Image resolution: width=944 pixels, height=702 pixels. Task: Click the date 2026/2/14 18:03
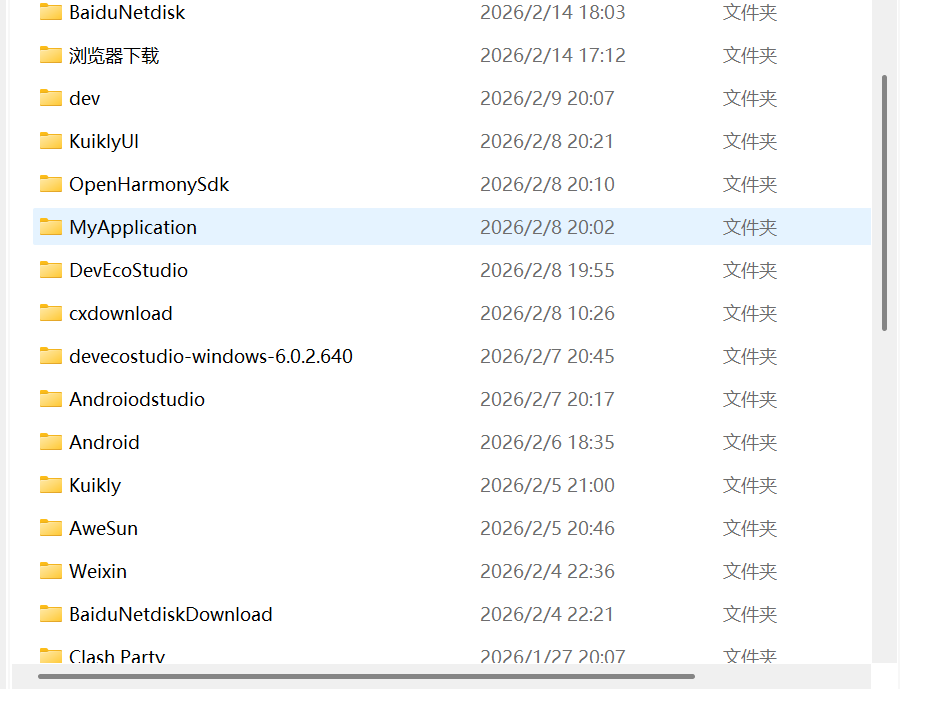pos(553,13)
